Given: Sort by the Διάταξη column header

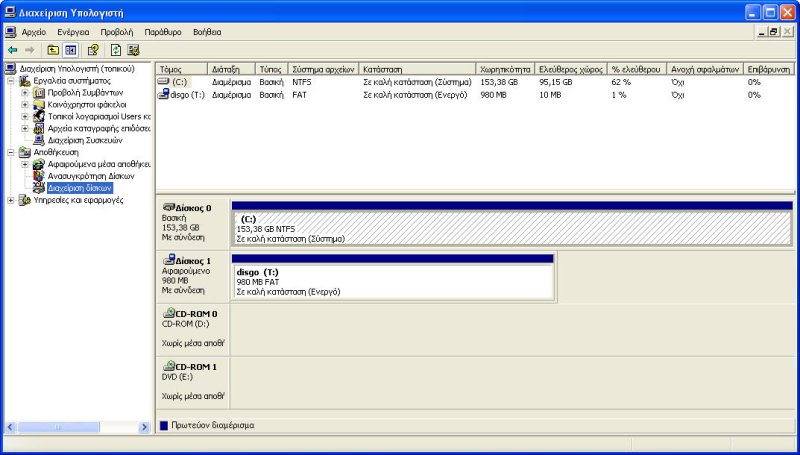Looking at the screenshot, I should tap(231, 69).
